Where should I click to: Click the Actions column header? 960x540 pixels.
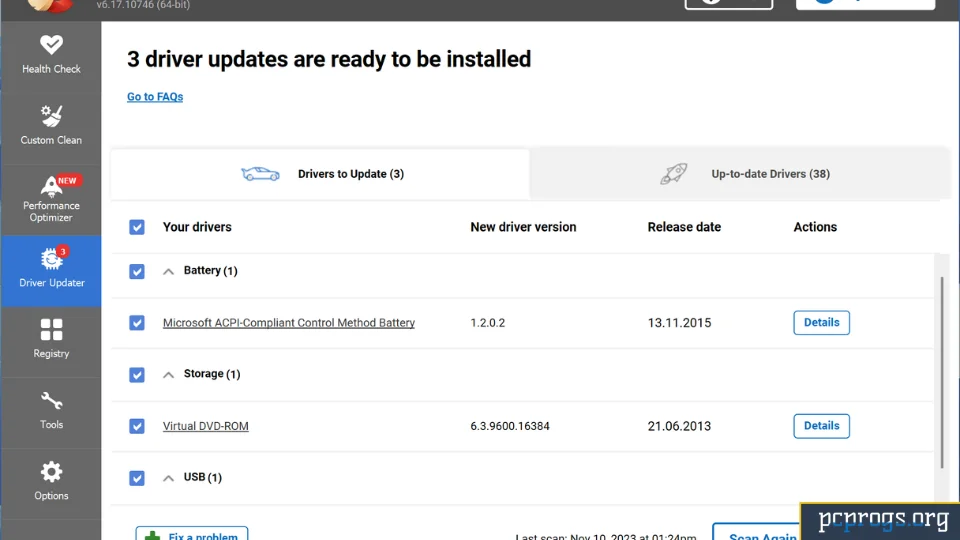[x=815, y=227]
